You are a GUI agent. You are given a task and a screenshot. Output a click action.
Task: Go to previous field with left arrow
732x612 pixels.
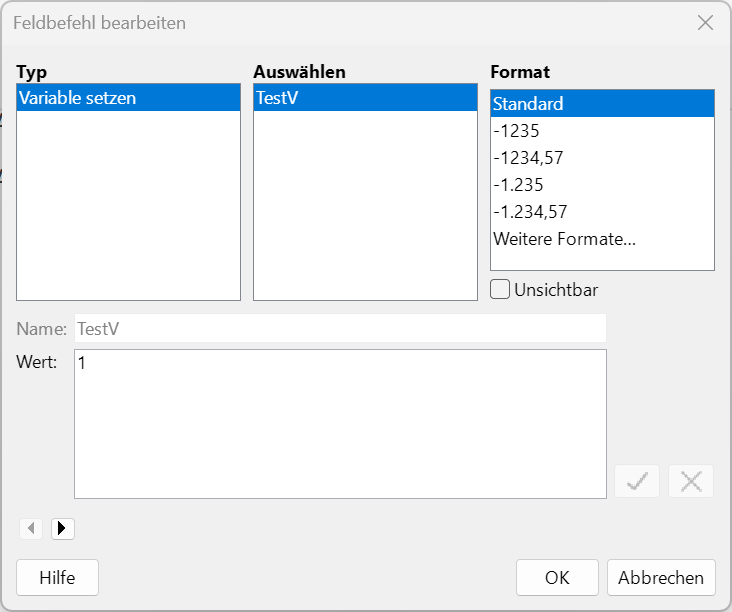tap(31, 528)
